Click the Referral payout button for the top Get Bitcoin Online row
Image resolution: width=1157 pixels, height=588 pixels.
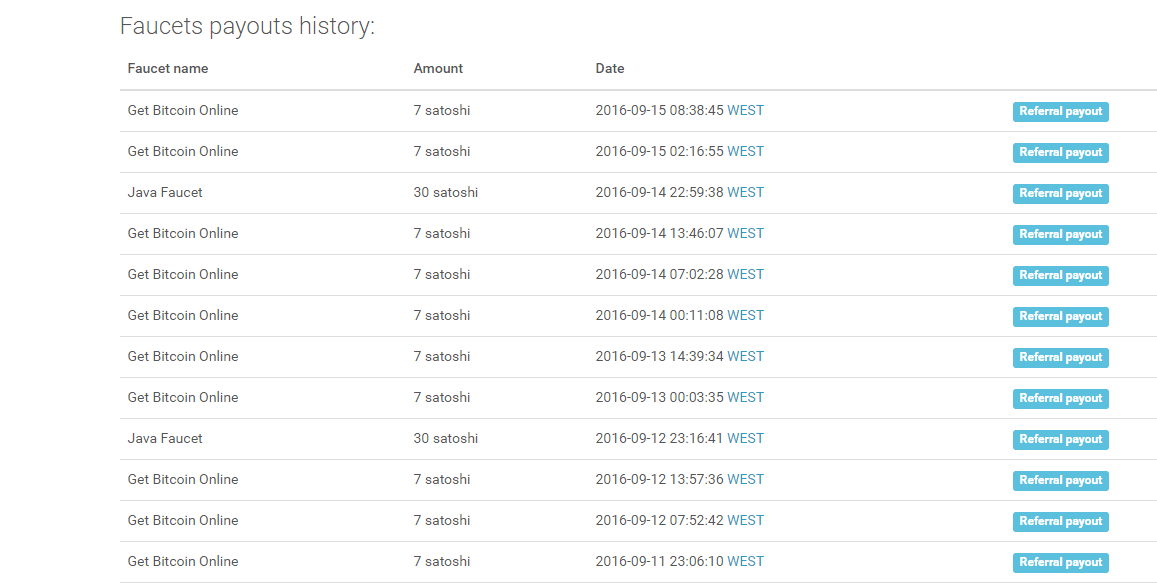pyautogui.click(x=1060, y=111)
